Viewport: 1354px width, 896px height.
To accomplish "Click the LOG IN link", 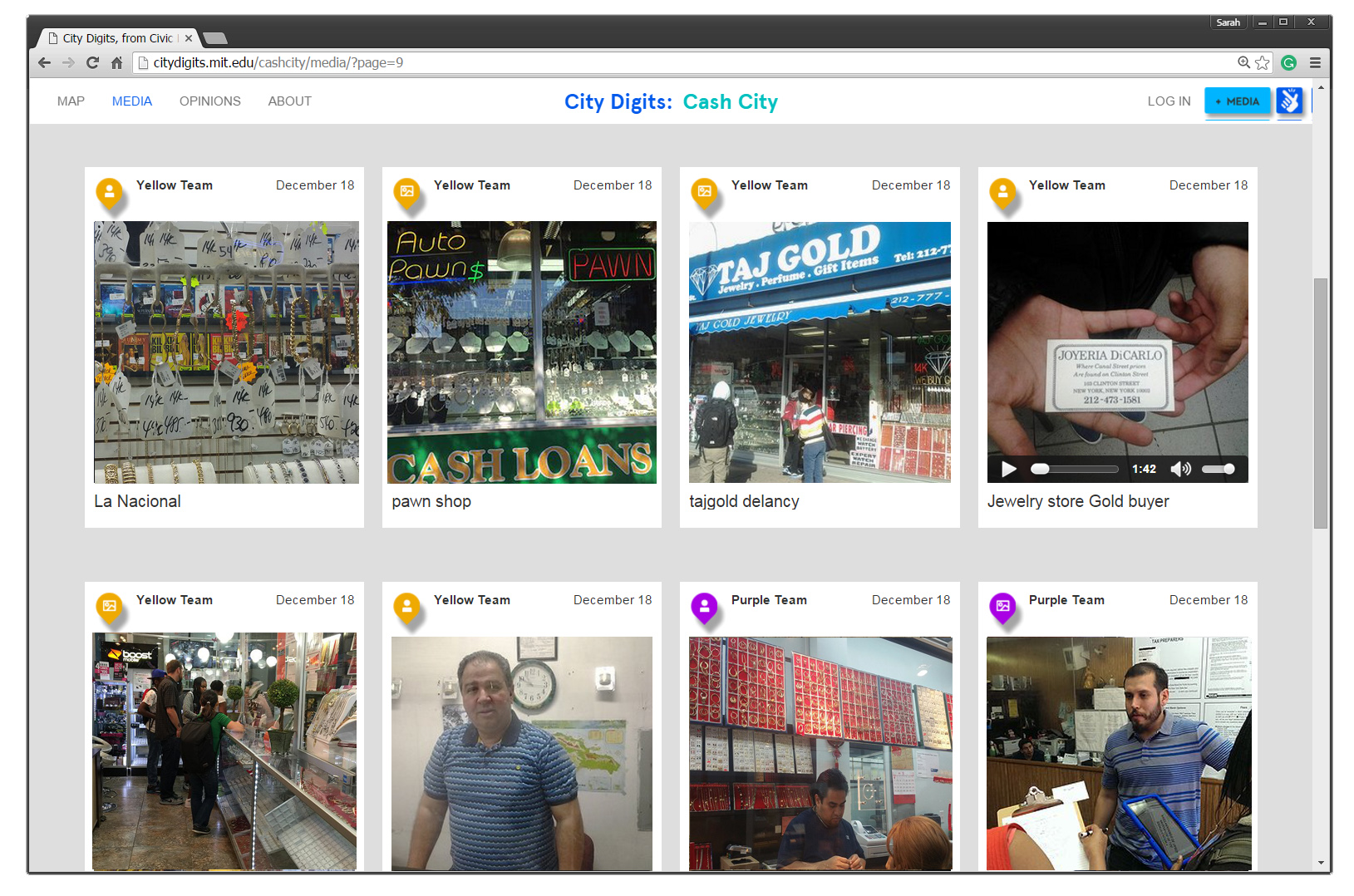I will [1169, 101].
